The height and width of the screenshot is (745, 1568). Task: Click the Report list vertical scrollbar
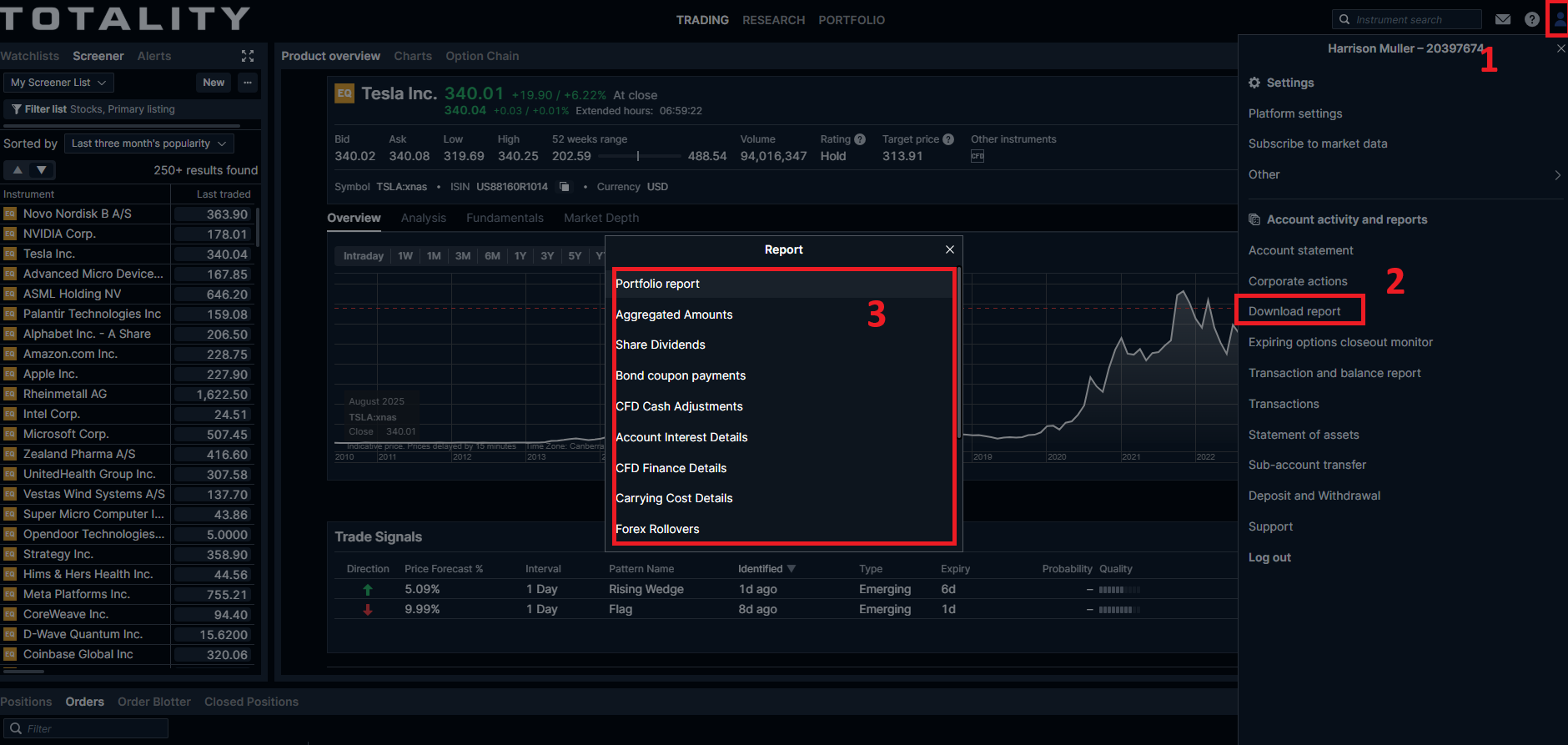pos(959,352)
